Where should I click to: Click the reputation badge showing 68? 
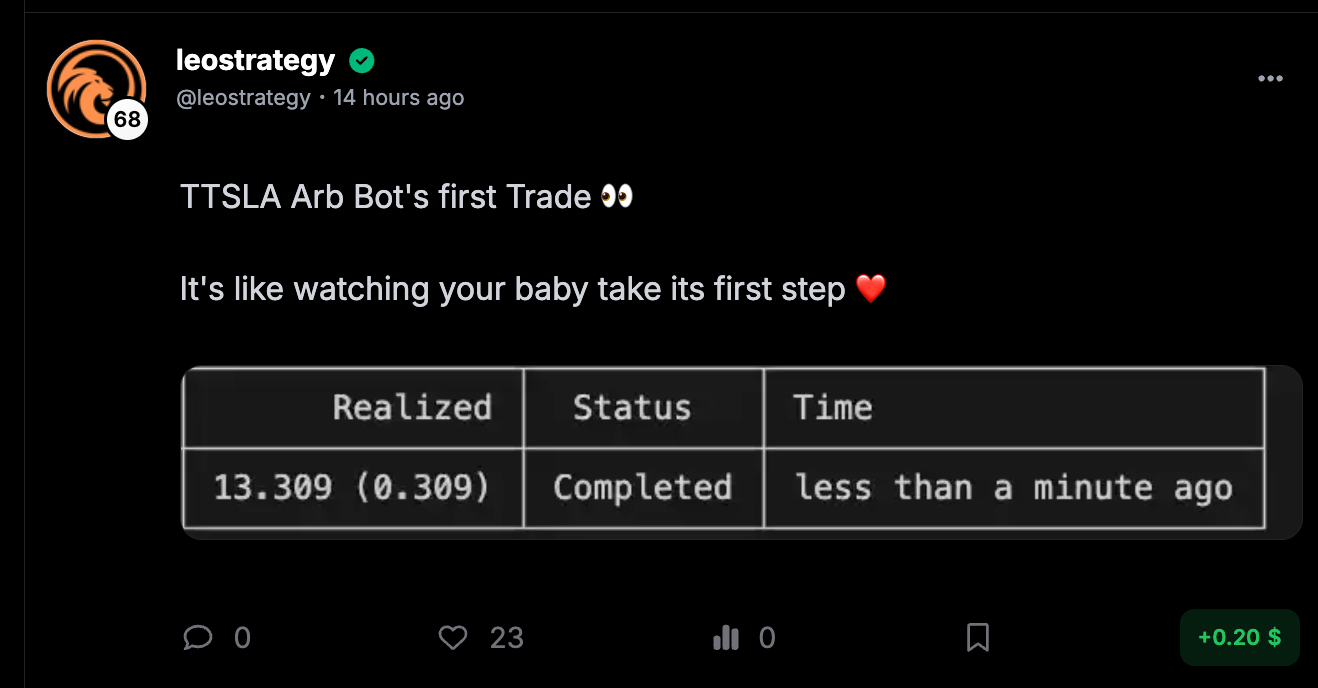point(127,120)
